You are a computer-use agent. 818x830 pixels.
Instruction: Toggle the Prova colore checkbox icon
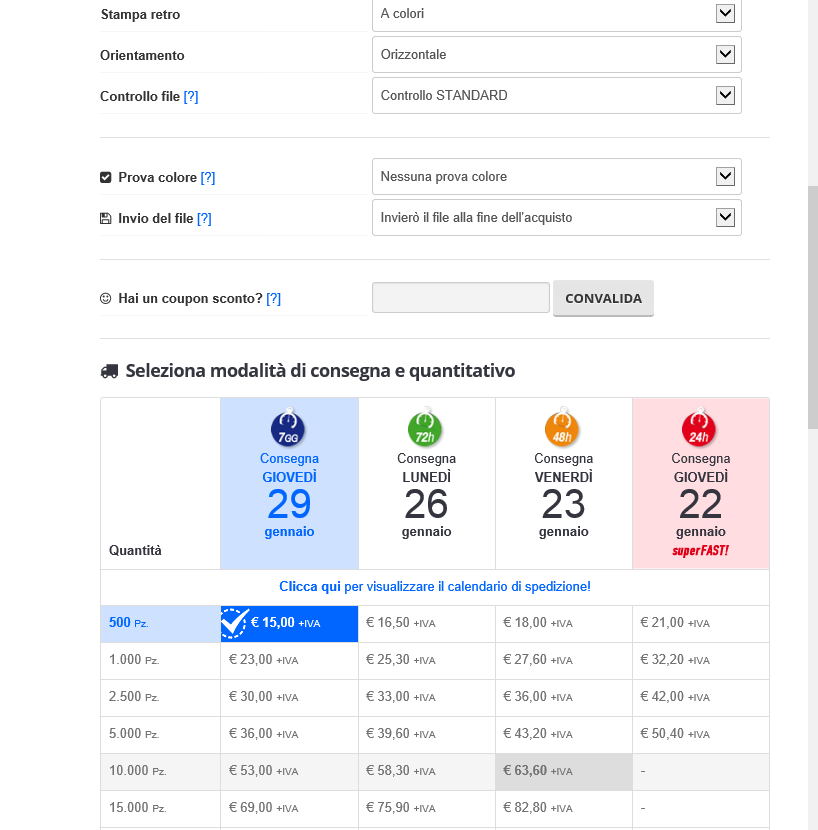coord(106,177)
